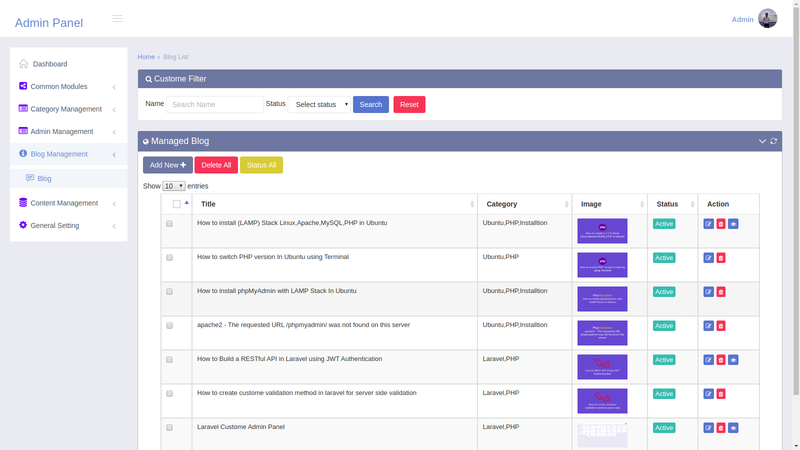Expand Content Management submenu

[68, 203]
